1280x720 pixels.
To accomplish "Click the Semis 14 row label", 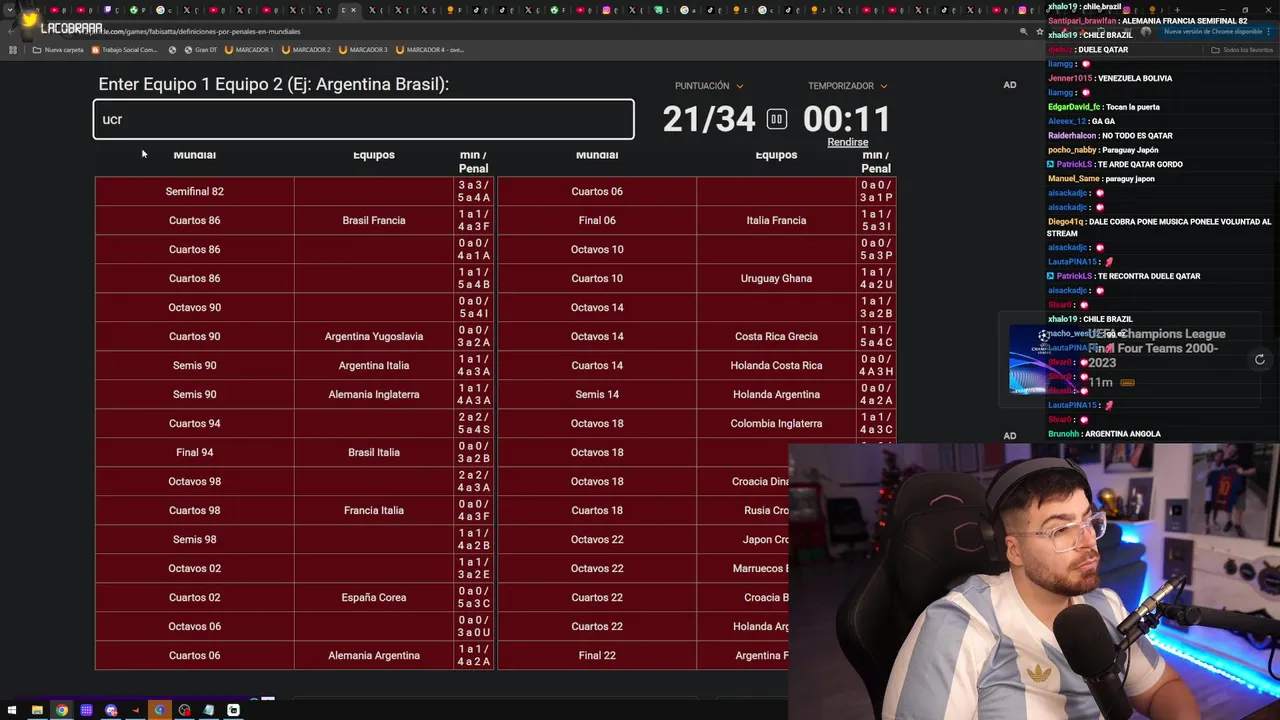I will pyautogui.click(x=597, y=394).
